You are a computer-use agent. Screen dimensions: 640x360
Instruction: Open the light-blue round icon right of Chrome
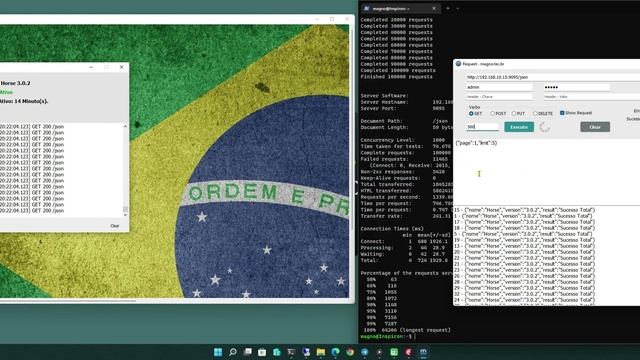coord(364,352)
